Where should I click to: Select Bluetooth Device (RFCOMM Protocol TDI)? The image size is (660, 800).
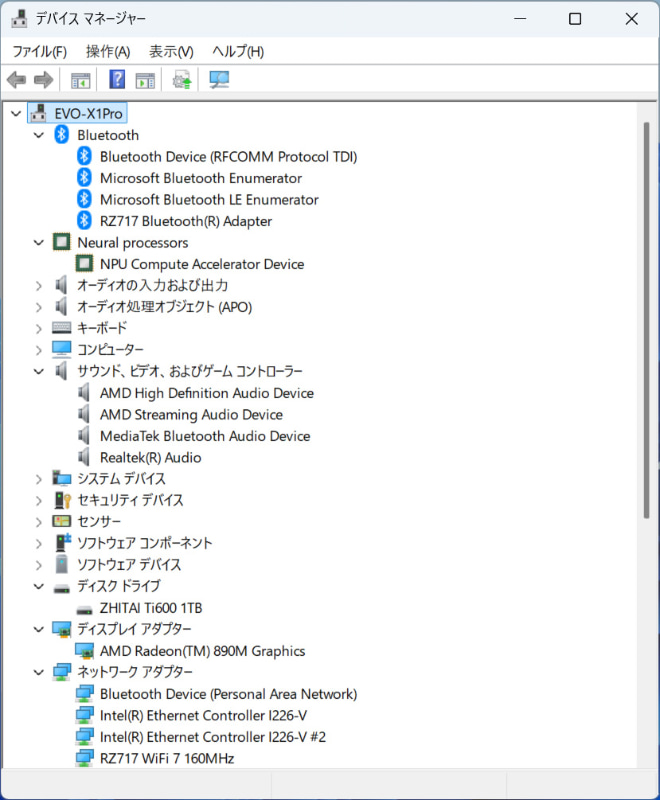229,156
